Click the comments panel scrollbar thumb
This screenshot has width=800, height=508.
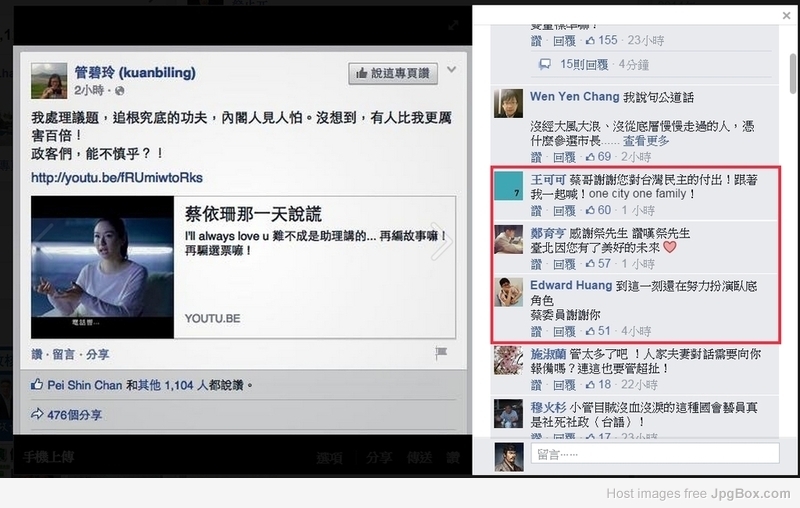[x=792, y=74]
